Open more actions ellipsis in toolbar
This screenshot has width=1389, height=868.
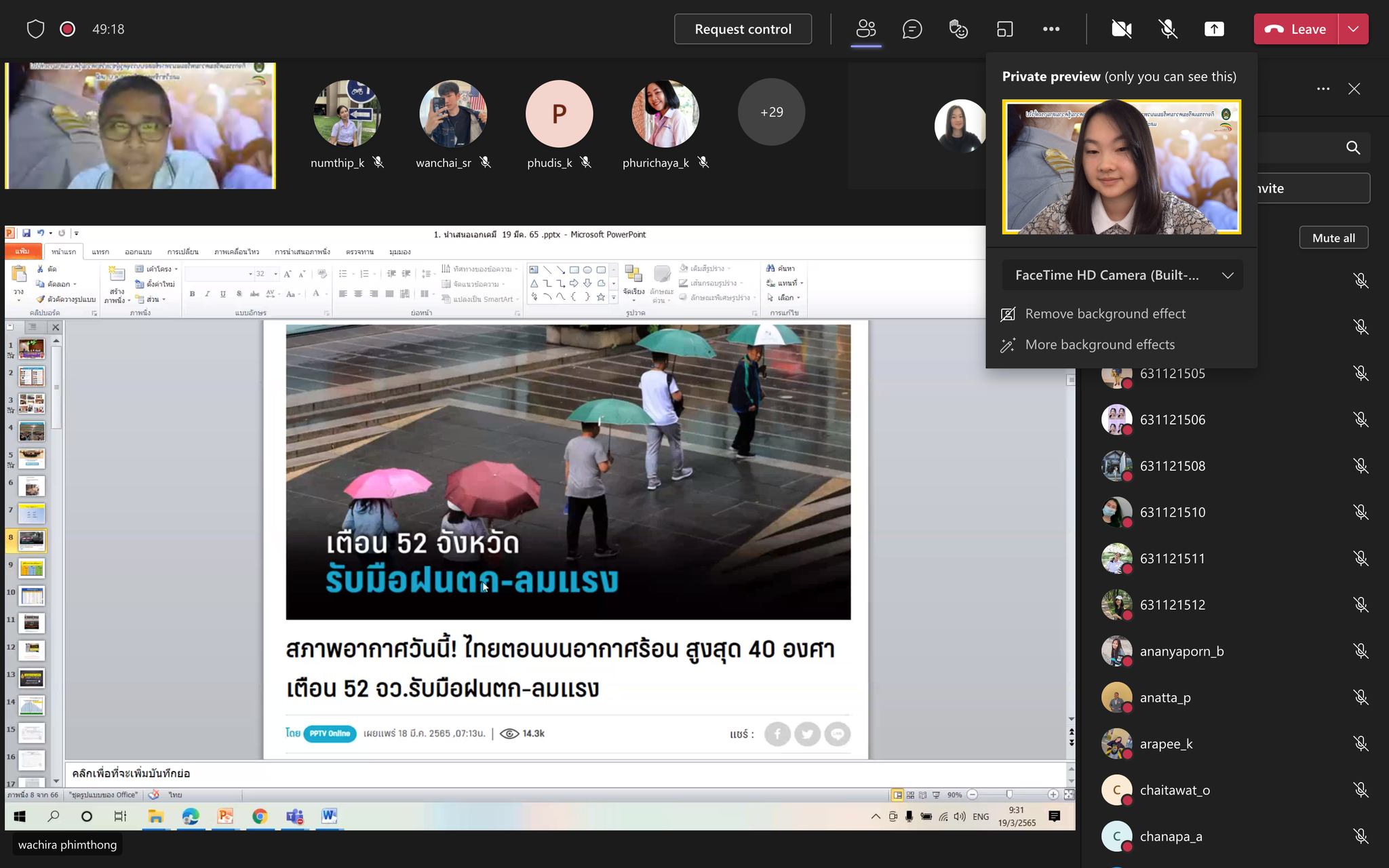click(x=1051, y=29)
